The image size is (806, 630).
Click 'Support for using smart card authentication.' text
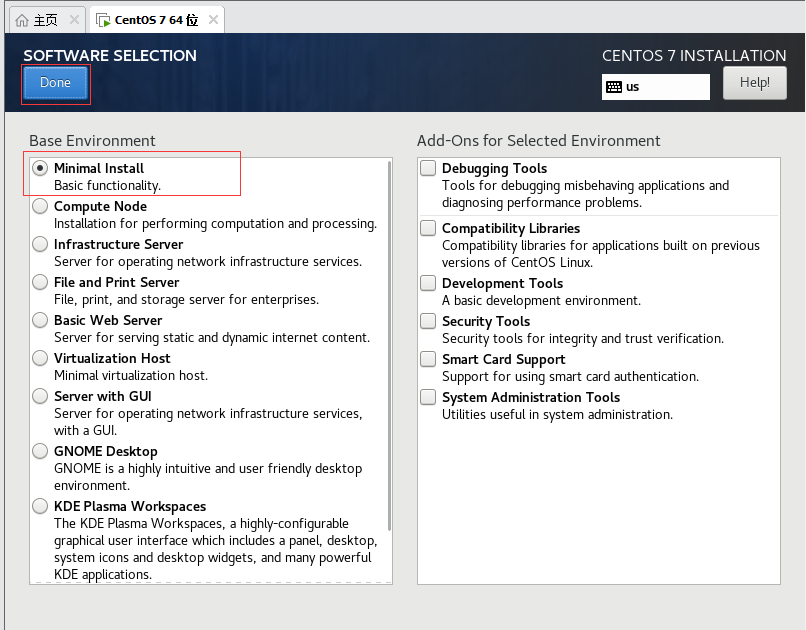[571, 377]
